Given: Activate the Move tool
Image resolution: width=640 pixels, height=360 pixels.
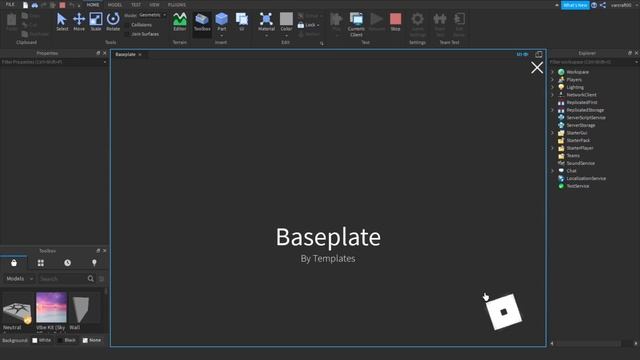Looking at the screenshot, I should [79, 22].
